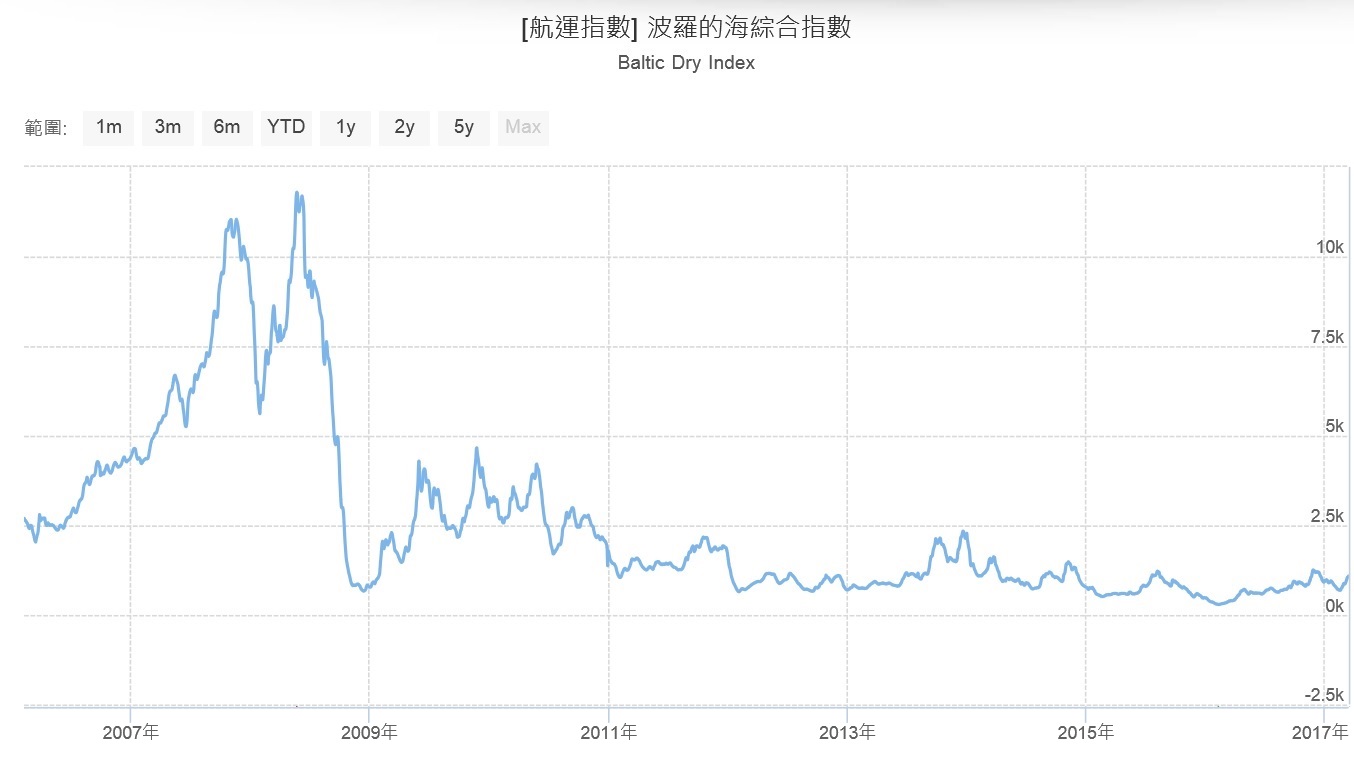Click the 2011年 x-axis label
Screen dimensions: 1354x758
click(x=608, y=733)
